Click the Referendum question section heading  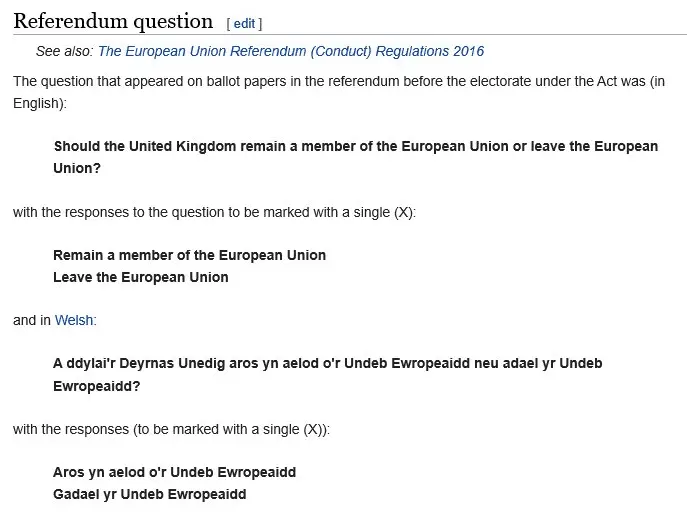[x=113, y=21]
